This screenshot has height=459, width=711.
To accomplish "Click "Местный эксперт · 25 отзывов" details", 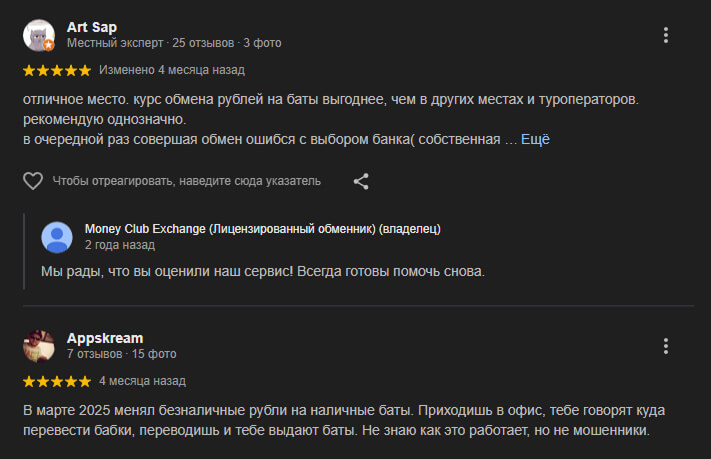I will [150, 43].
